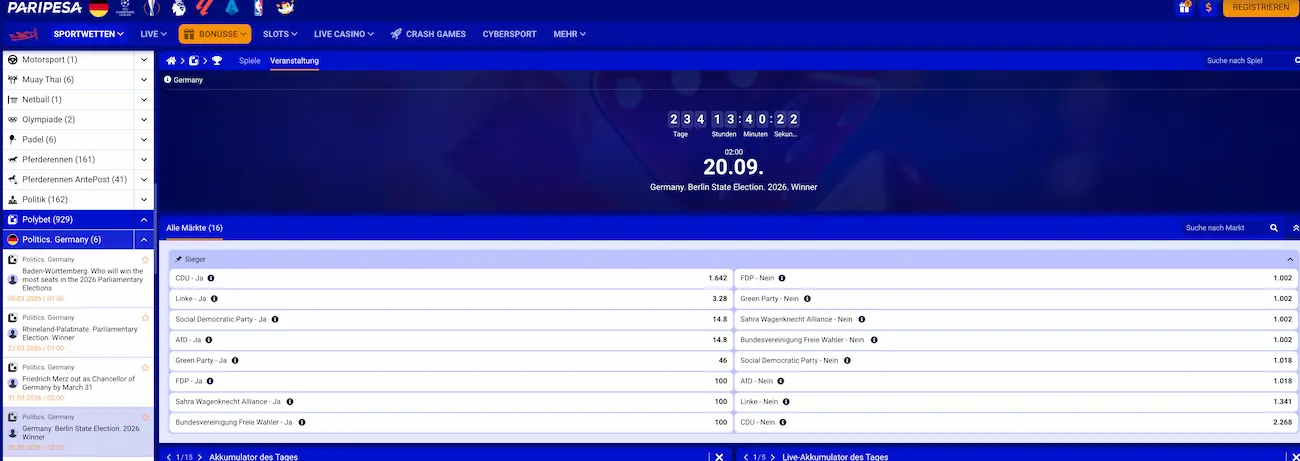Open the Live dropdown menu
The height and width of the screenshot is (461, 1300).
[153, 34]
